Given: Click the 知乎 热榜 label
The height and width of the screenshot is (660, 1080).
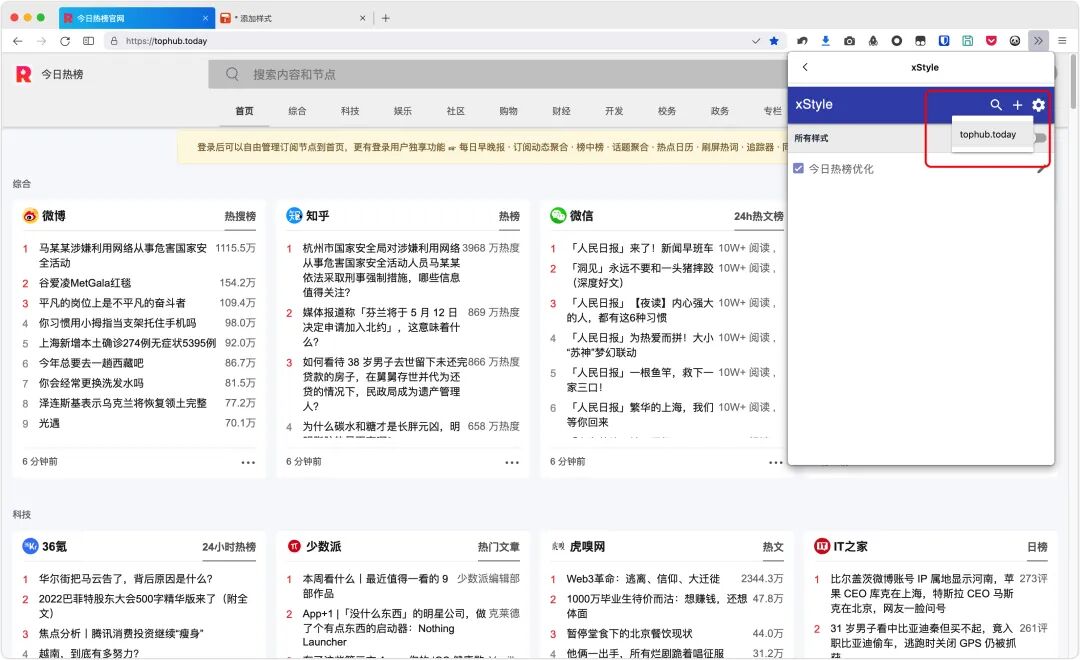Looking at the screenshot, I should [509, 216].
